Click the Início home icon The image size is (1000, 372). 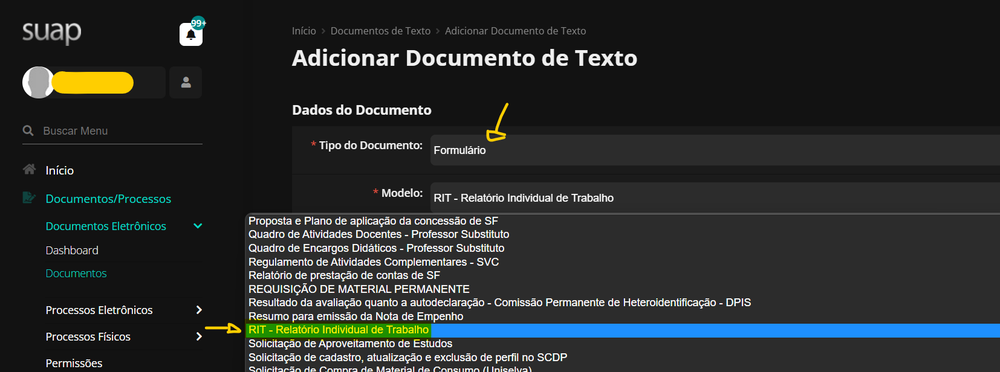point(29,170)
